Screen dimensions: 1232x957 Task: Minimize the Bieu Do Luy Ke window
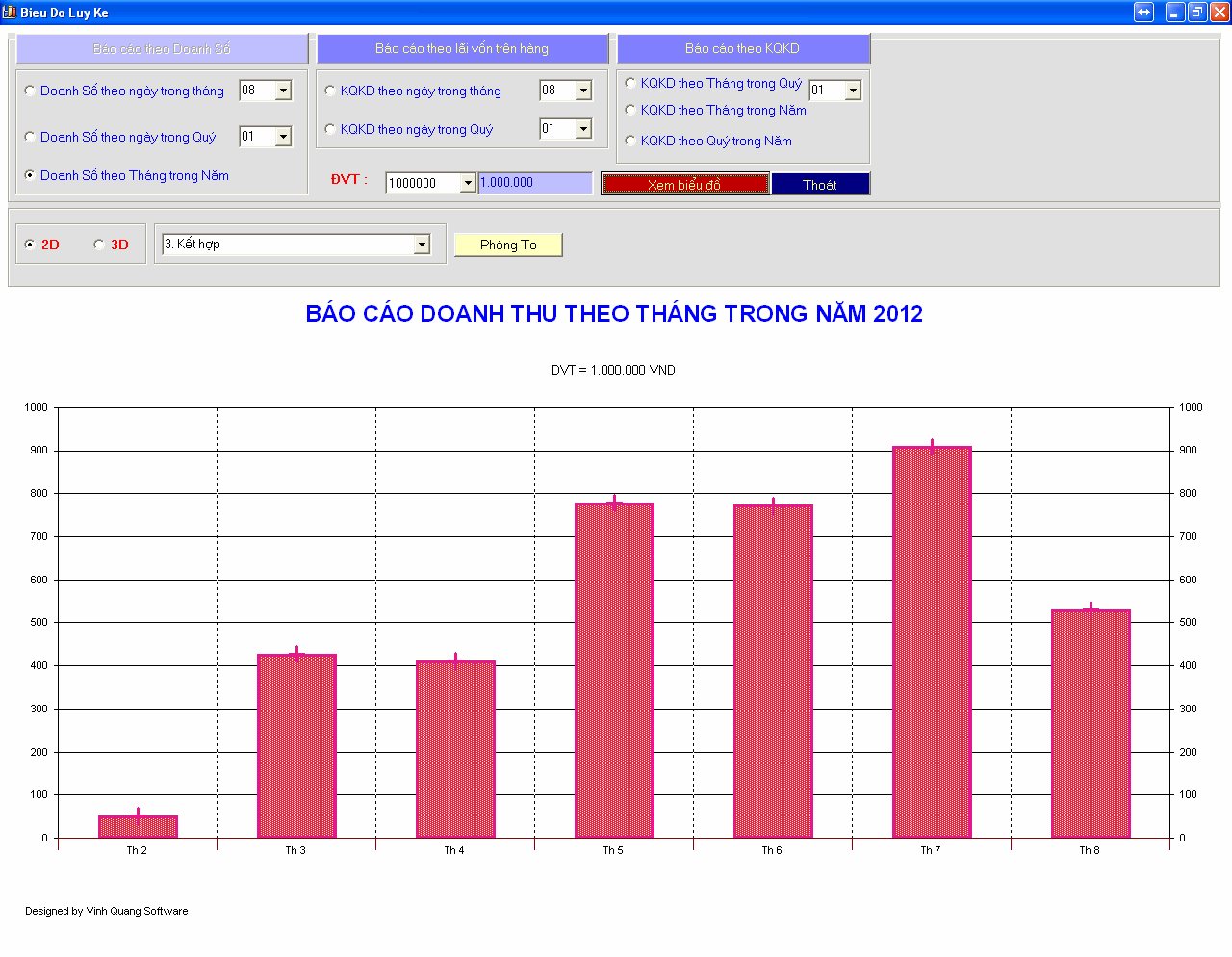click(1175, 12)
